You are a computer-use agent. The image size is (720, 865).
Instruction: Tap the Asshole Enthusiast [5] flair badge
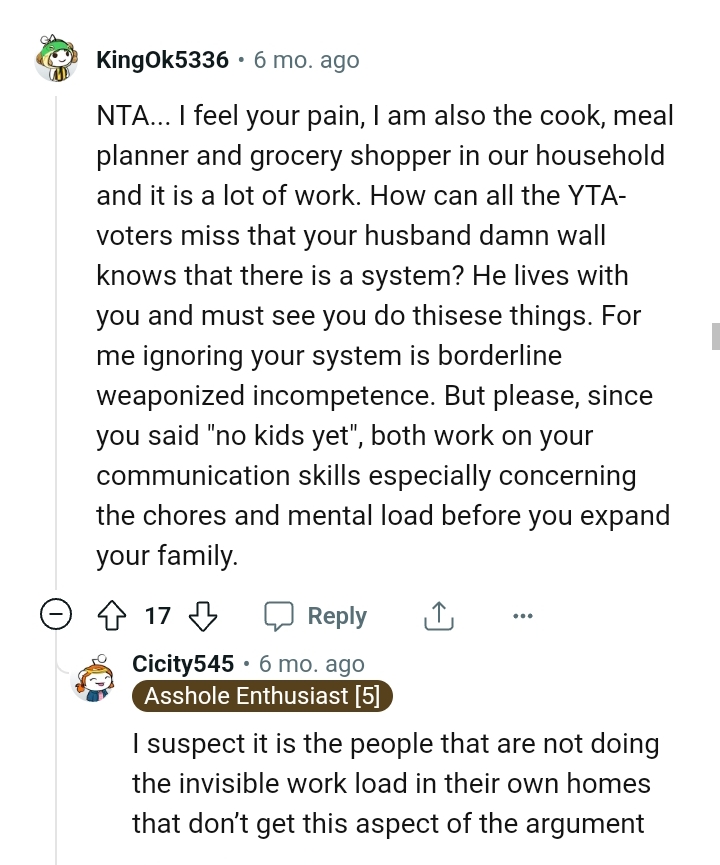pyautogui.click(x=262, y=696)
